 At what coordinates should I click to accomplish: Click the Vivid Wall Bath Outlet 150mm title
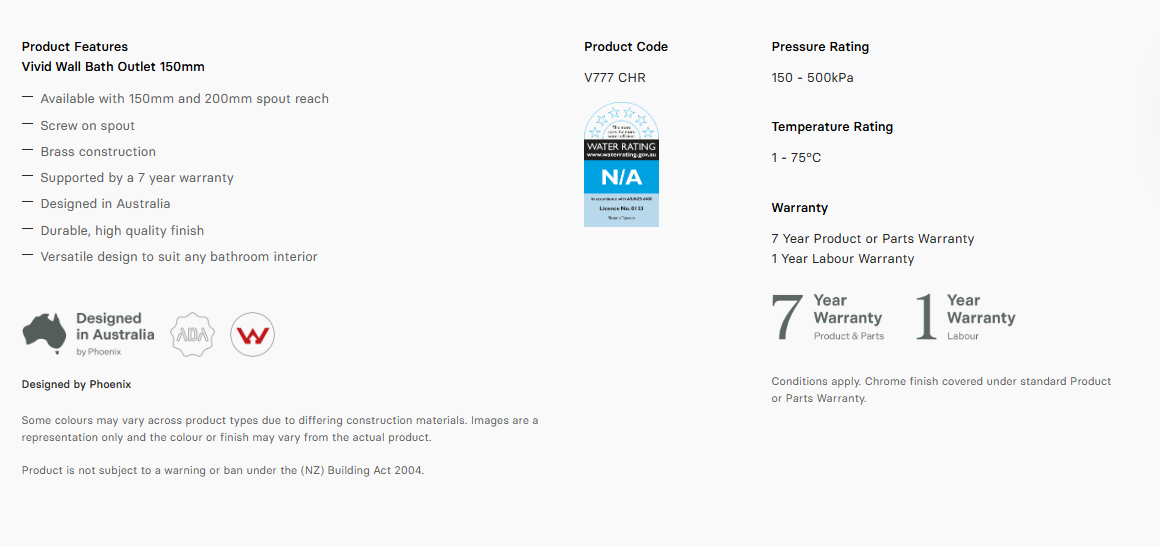click(113, 67)
